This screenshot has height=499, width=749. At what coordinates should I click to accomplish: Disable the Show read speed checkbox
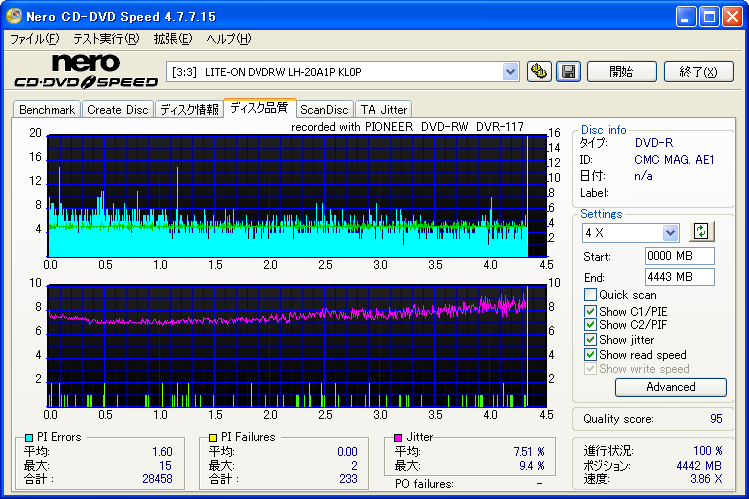[590, 355]
